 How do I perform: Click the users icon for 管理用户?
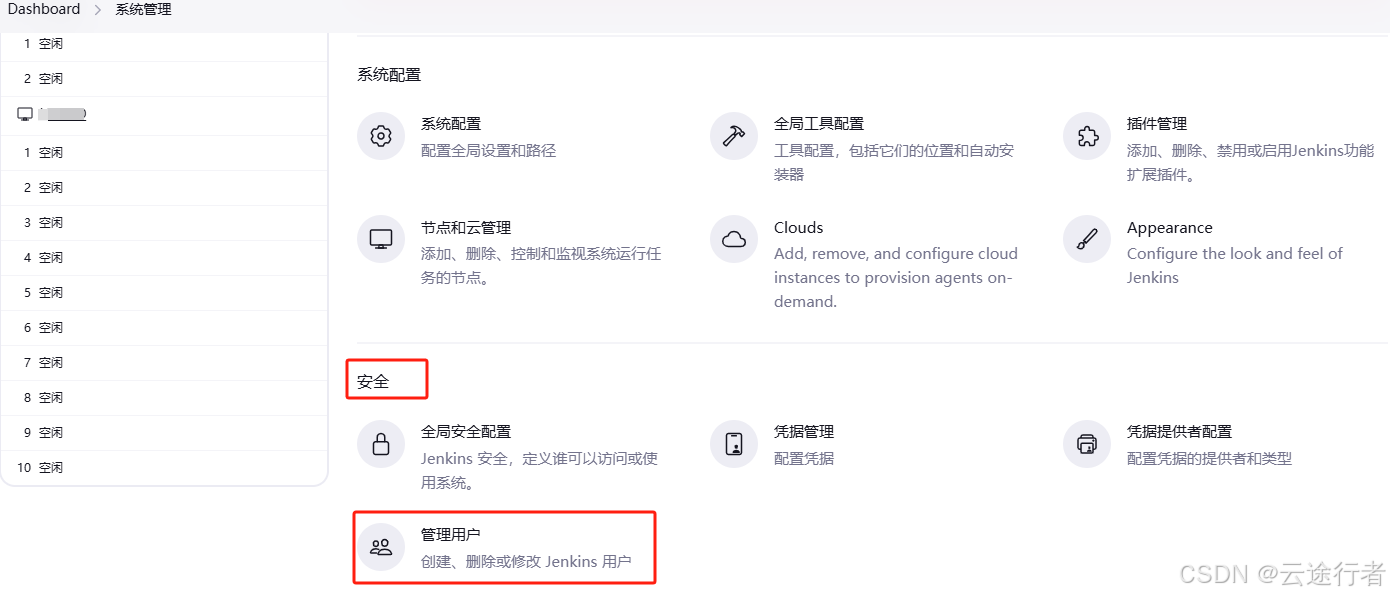381,547
